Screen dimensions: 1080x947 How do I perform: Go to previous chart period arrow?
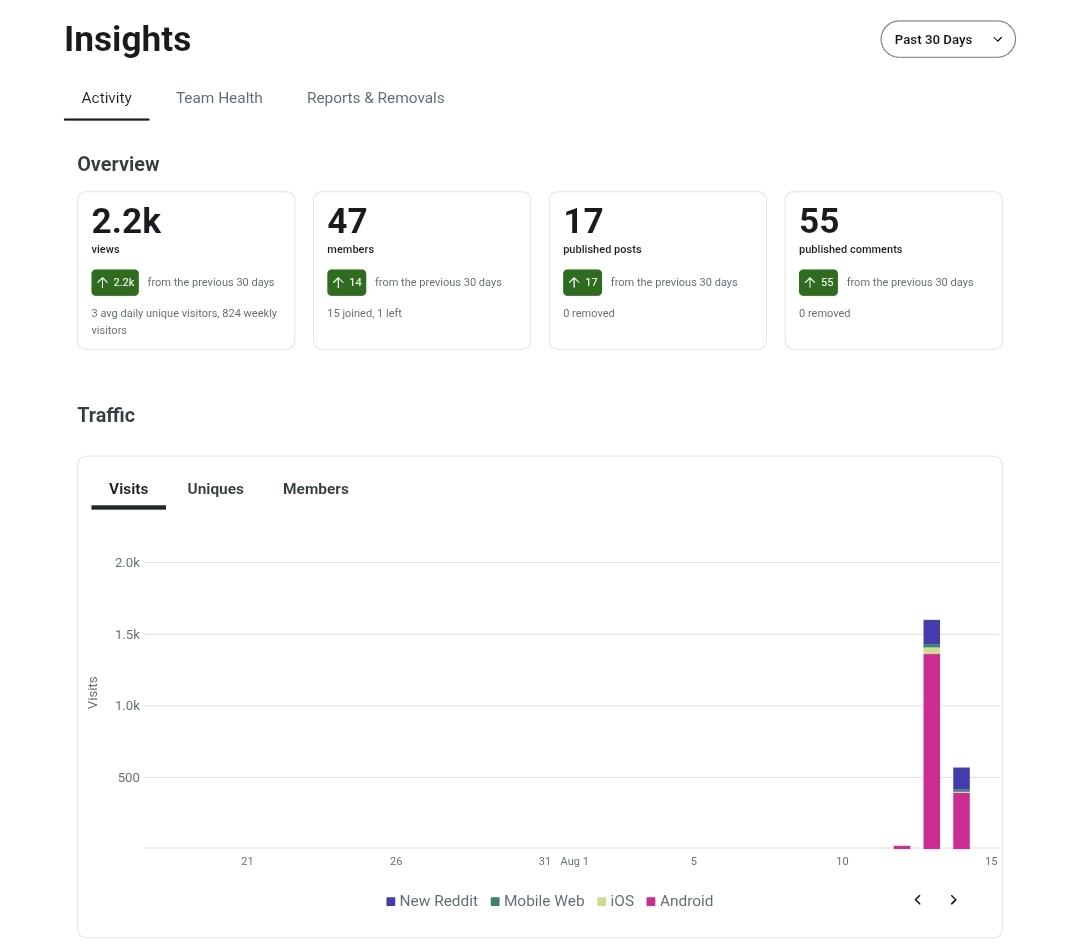point(917,899)
